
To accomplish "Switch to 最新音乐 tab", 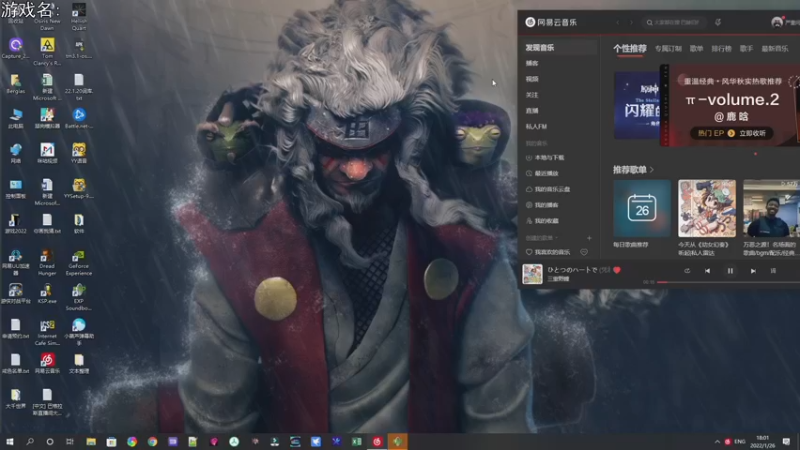I will click(x=775, y=48).
